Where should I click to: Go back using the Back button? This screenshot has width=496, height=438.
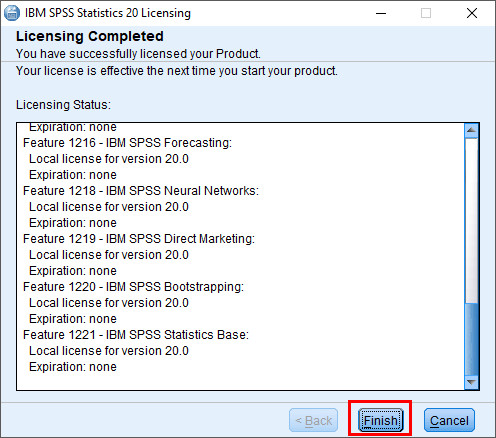tap(313, 420)
